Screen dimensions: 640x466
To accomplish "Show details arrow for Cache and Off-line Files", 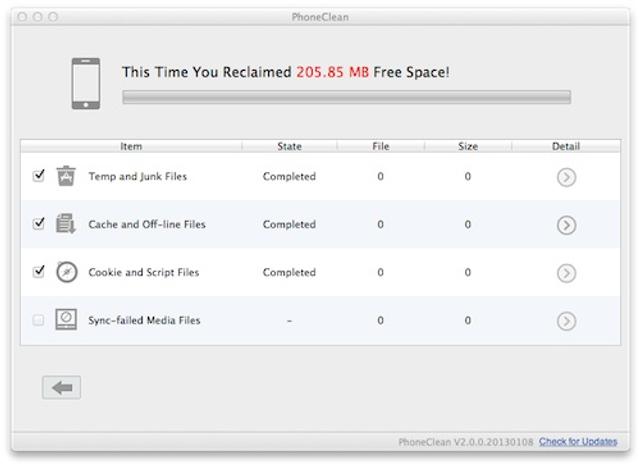I will pos(566,225).
